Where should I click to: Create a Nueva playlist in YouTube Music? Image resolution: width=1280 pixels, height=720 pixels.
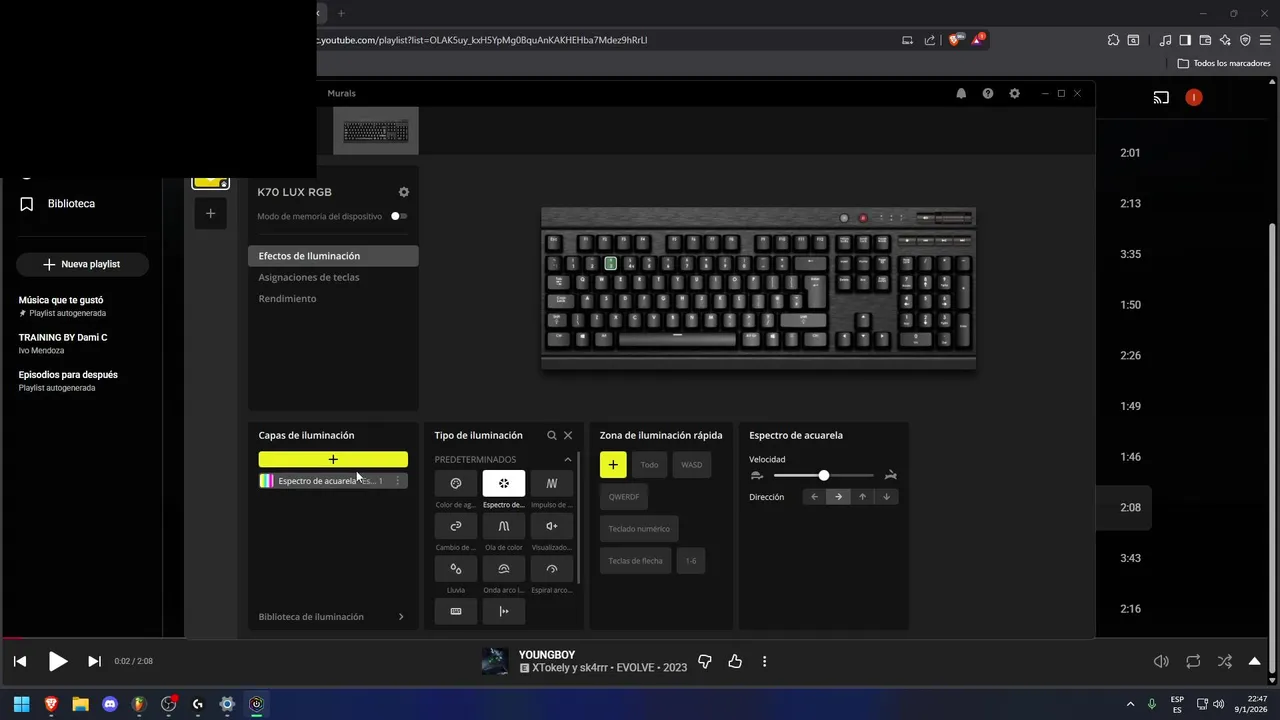point(82,264)
